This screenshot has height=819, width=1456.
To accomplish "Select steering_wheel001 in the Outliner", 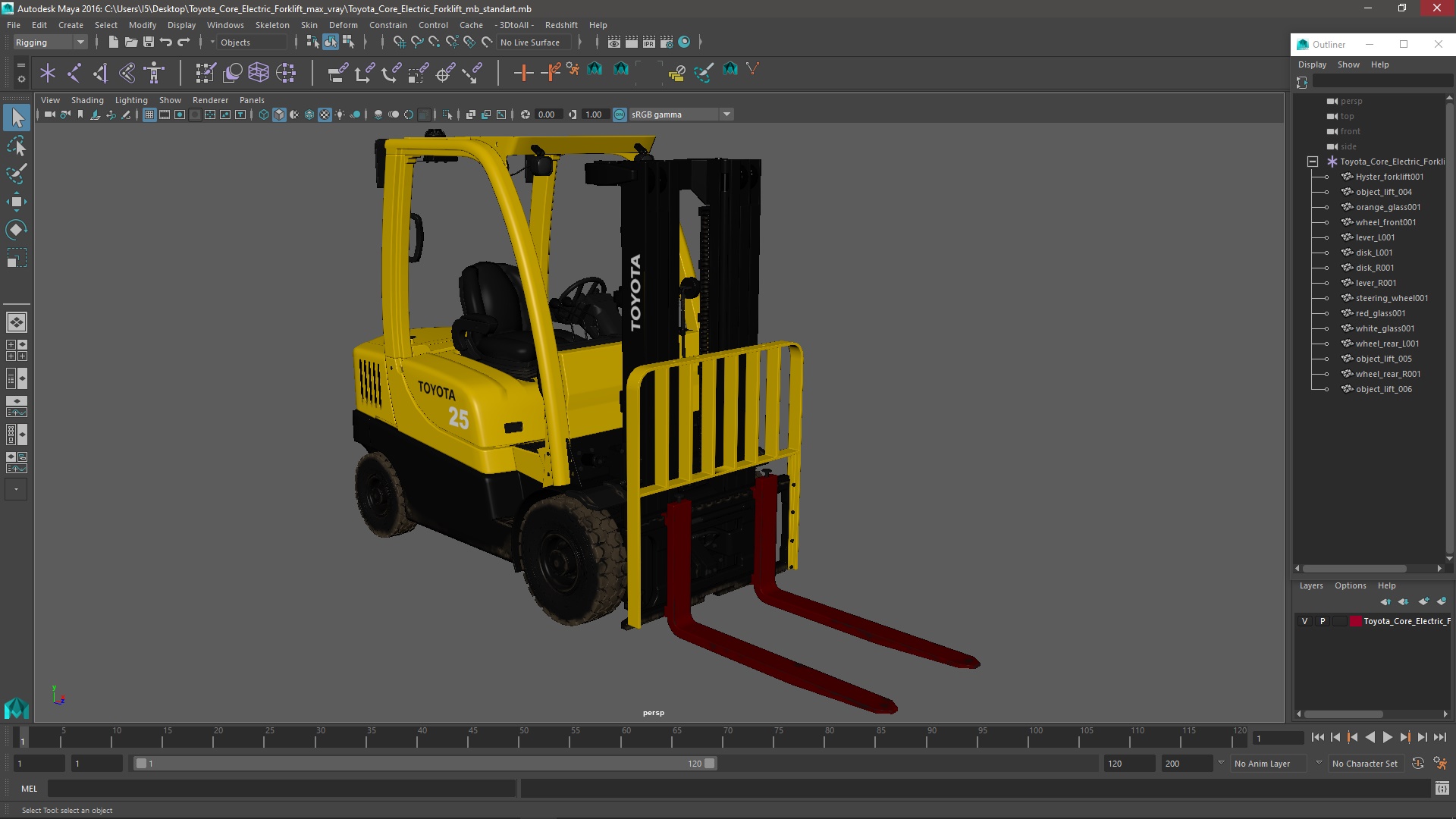I will pos(1392,298).
